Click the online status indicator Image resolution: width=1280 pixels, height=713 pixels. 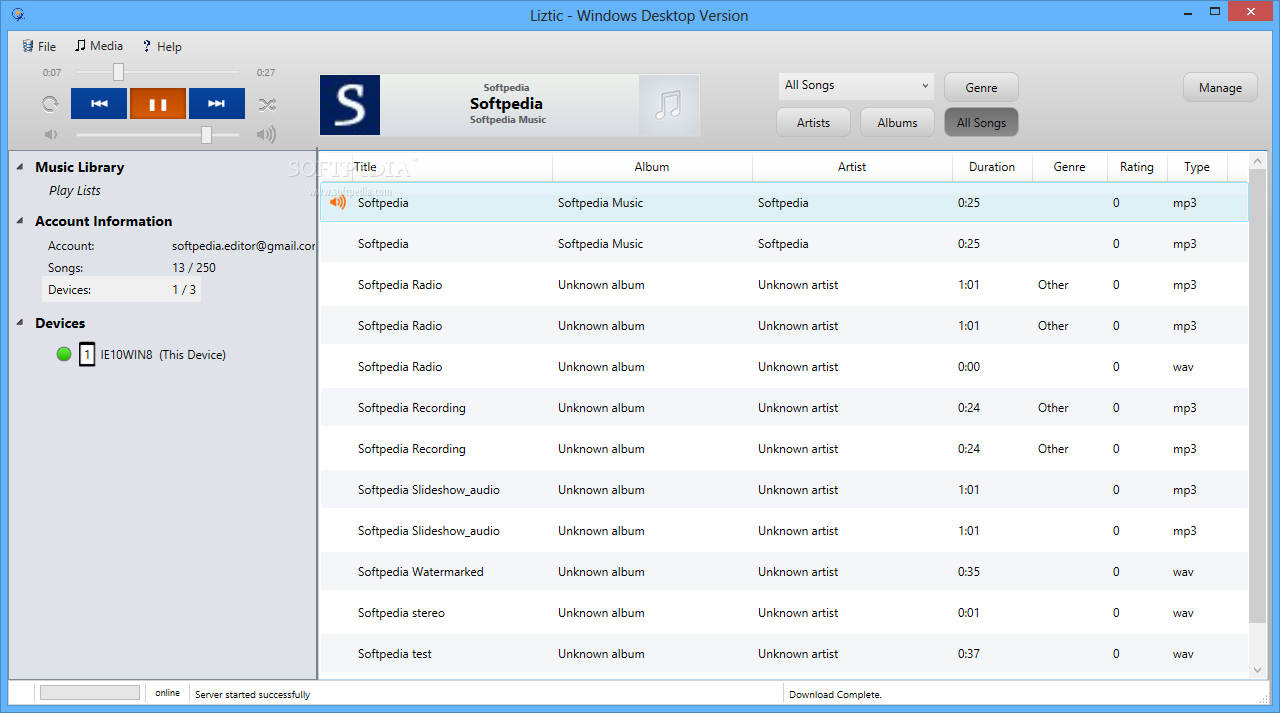pos(167,693)
